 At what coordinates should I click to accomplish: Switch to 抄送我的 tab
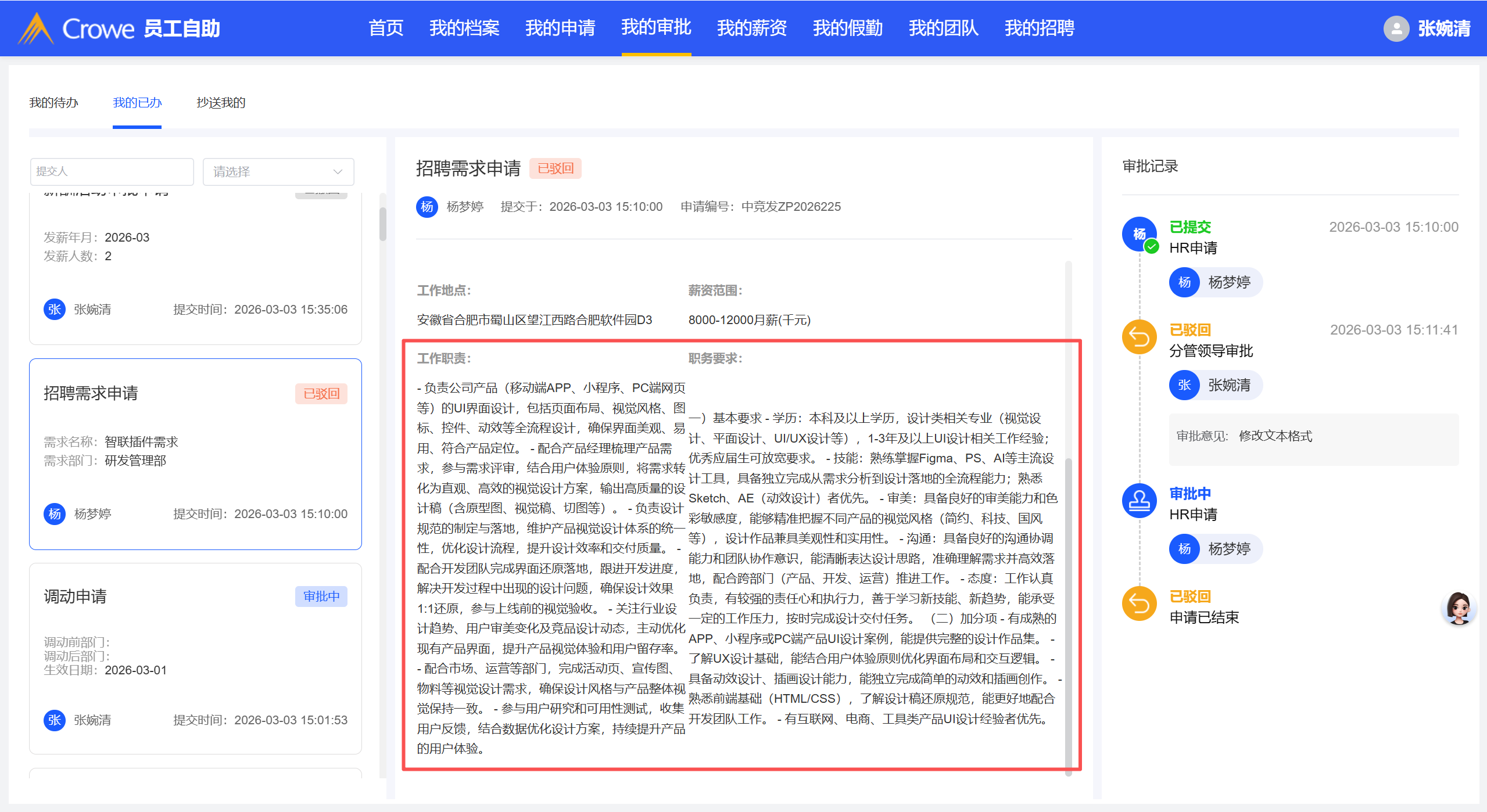(x=221, y=103)
